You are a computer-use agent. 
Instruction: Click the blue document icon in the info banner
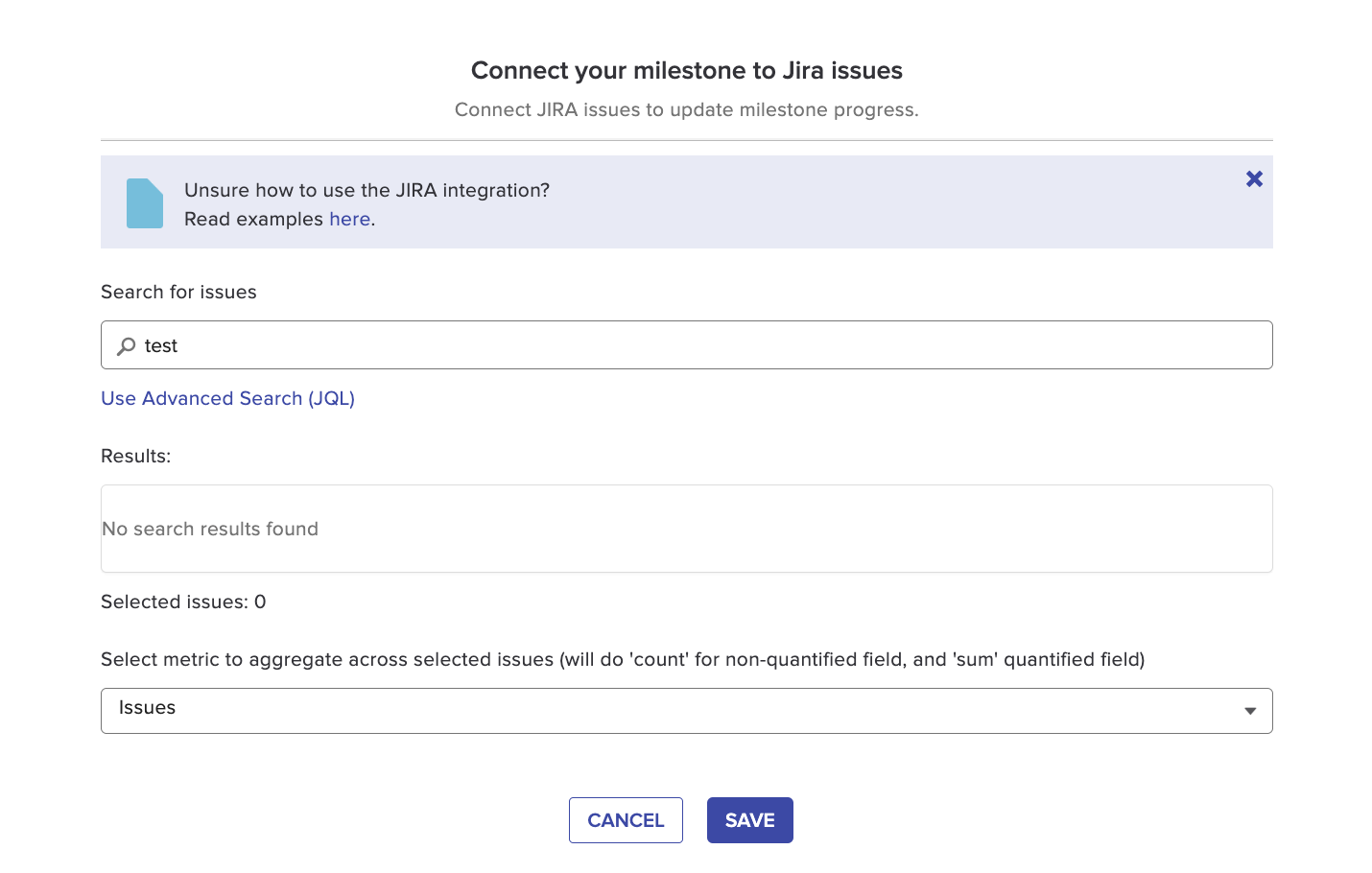point(145,203)
